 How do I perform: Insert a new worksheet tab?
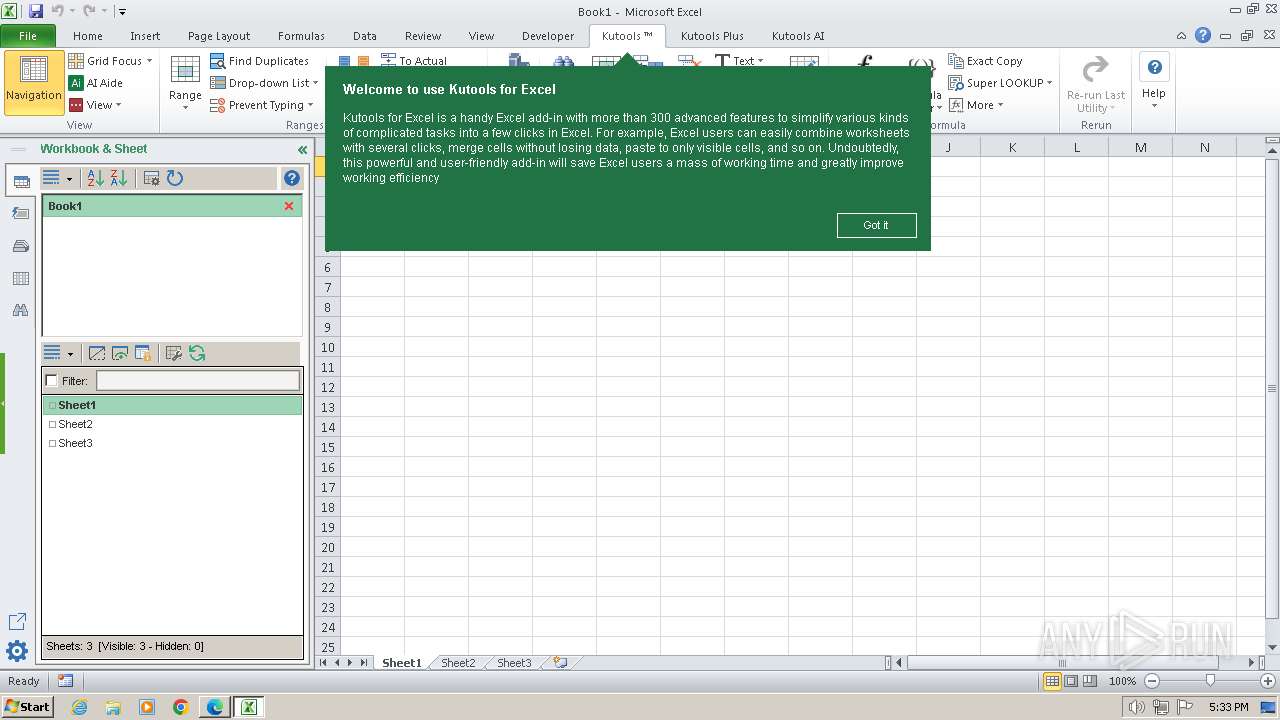tap(561, 663)
